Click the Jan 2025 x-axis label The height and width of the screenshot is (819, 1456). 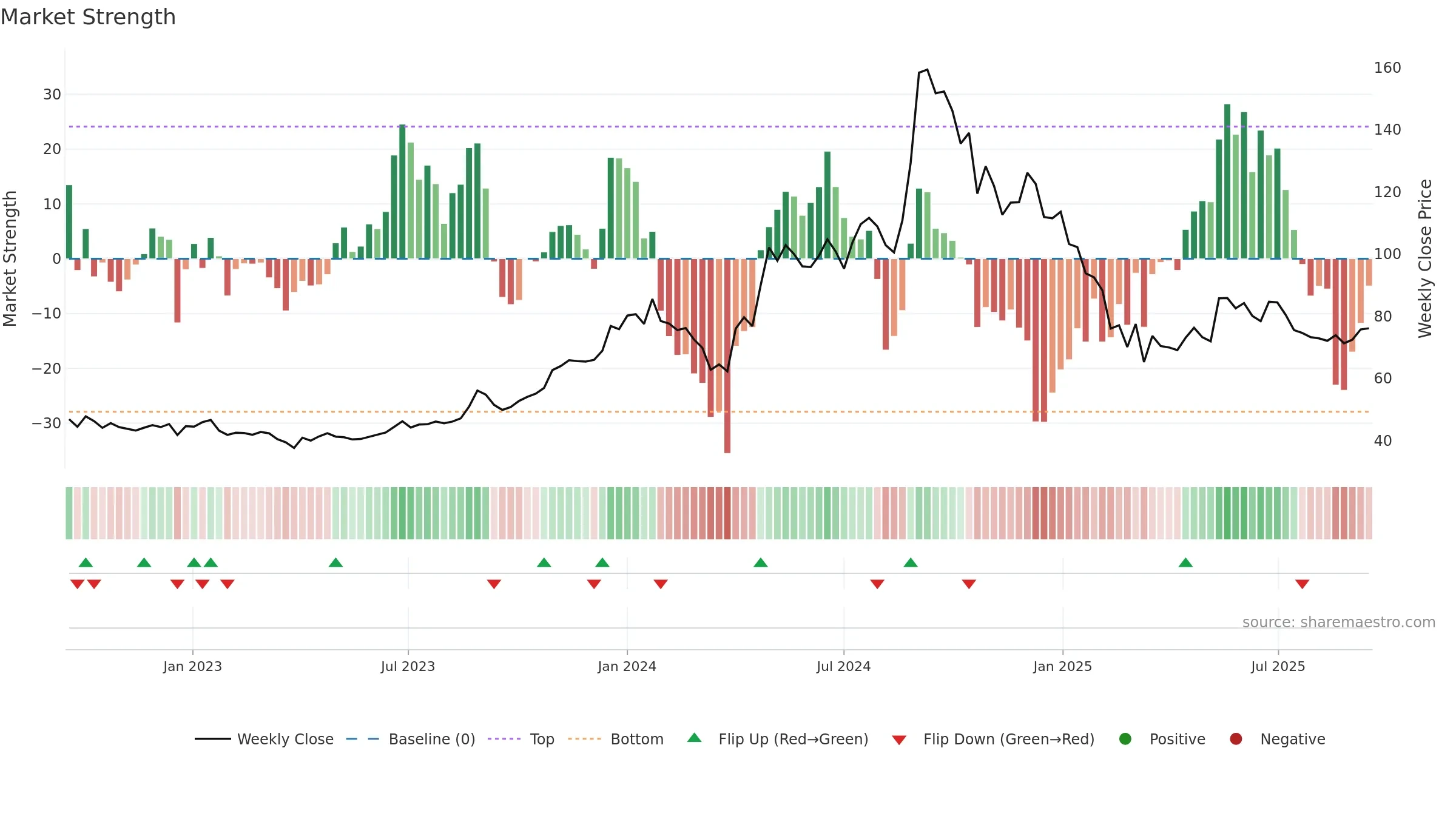pyautogui.click(x=1062, y=666)
